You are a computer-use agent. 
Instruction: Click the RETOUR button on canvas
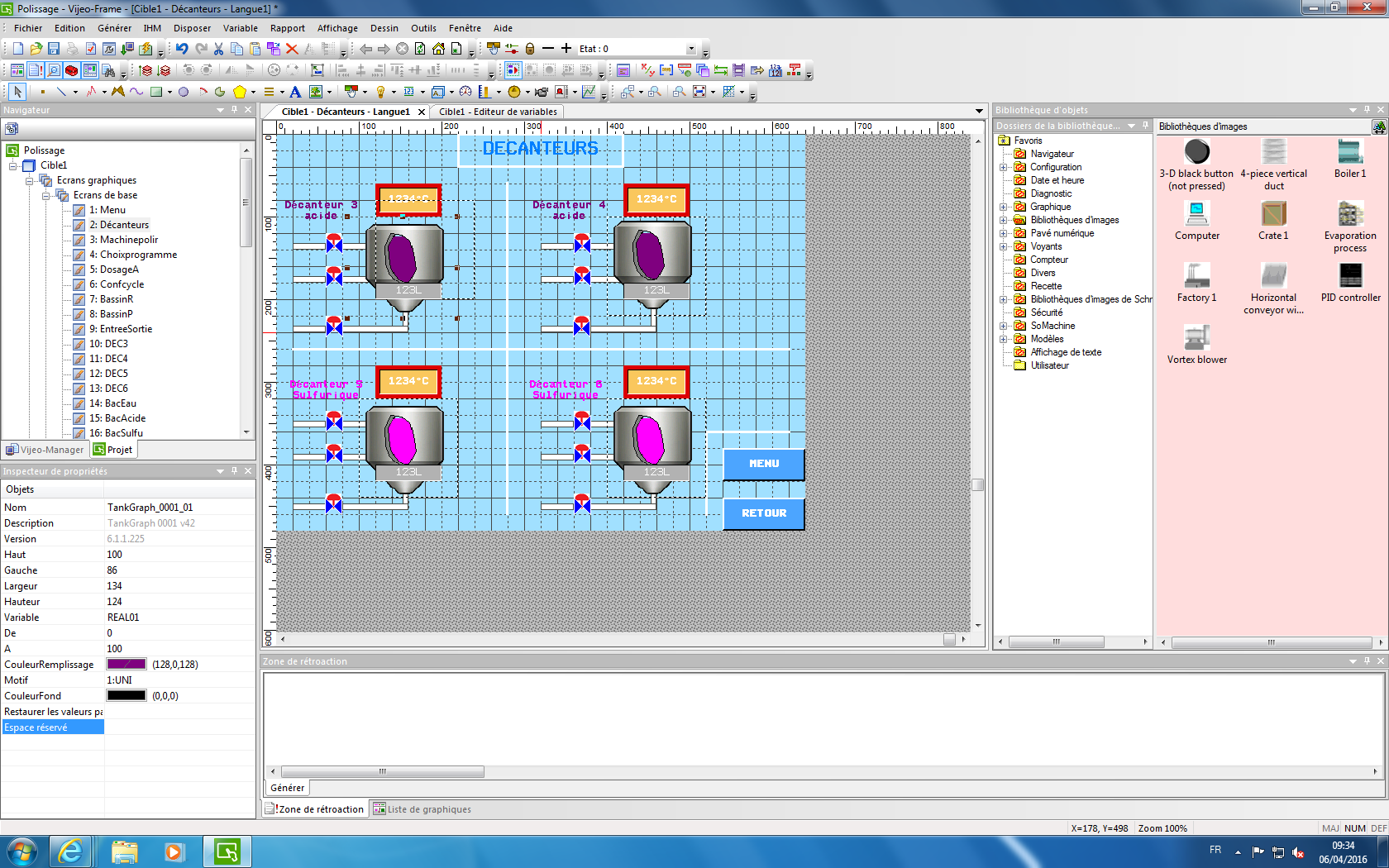763,513
